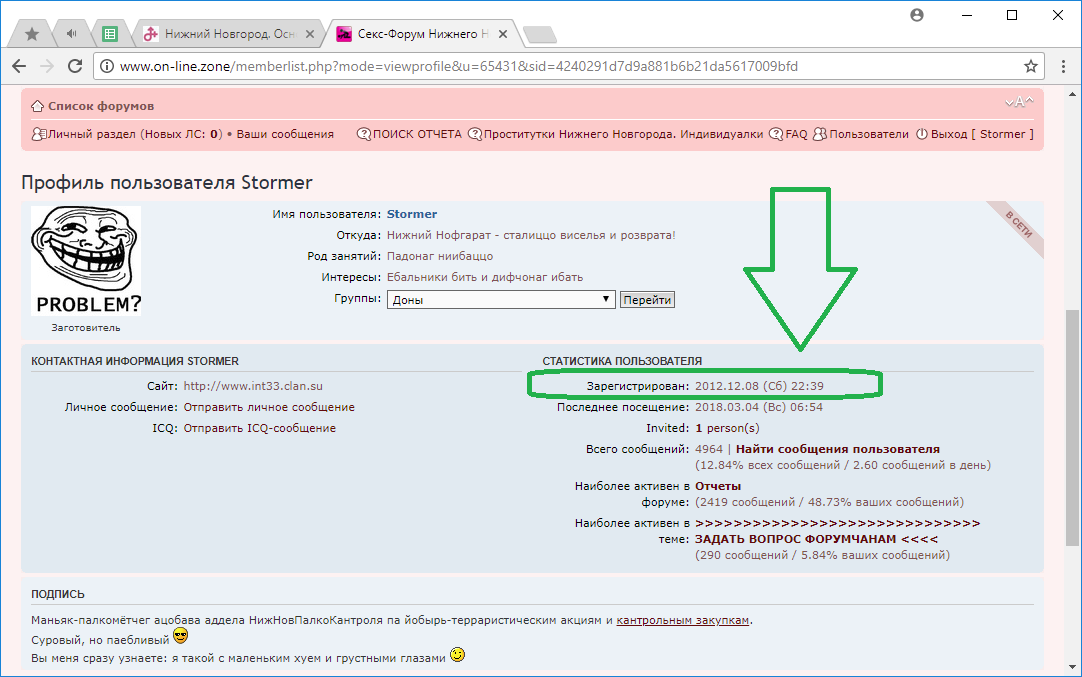Go to Список форумов home link
The width and height of the screenshot is (1082, 677).
click(100, 106)
